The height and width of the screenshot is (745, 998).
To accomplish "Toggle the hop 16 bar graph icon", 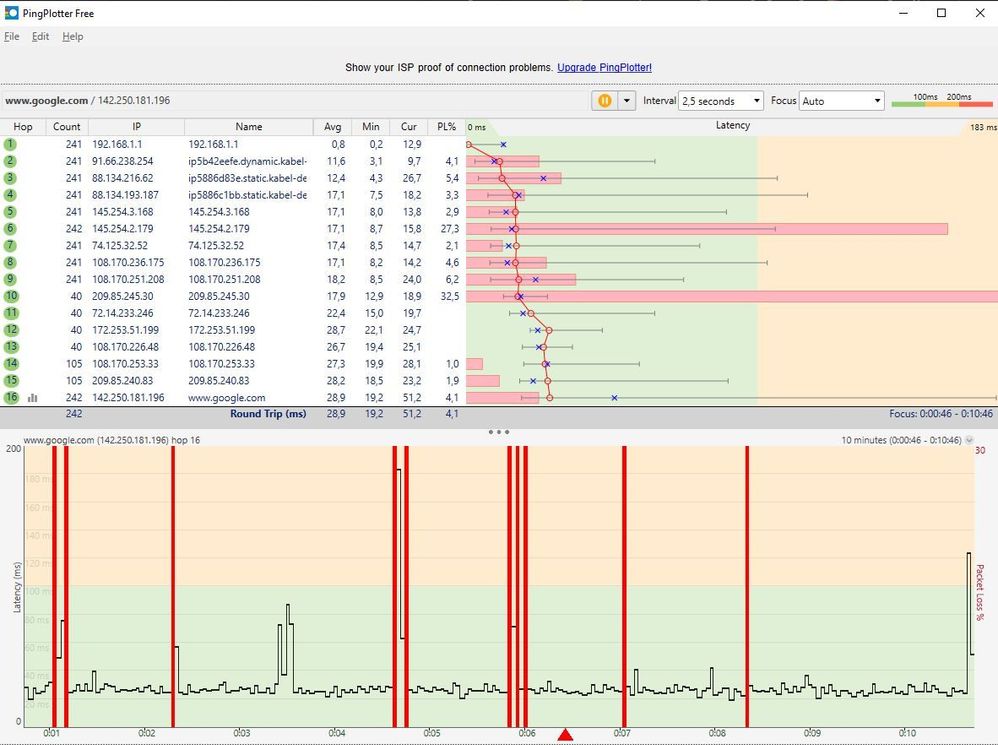I will tap(32, 398).
